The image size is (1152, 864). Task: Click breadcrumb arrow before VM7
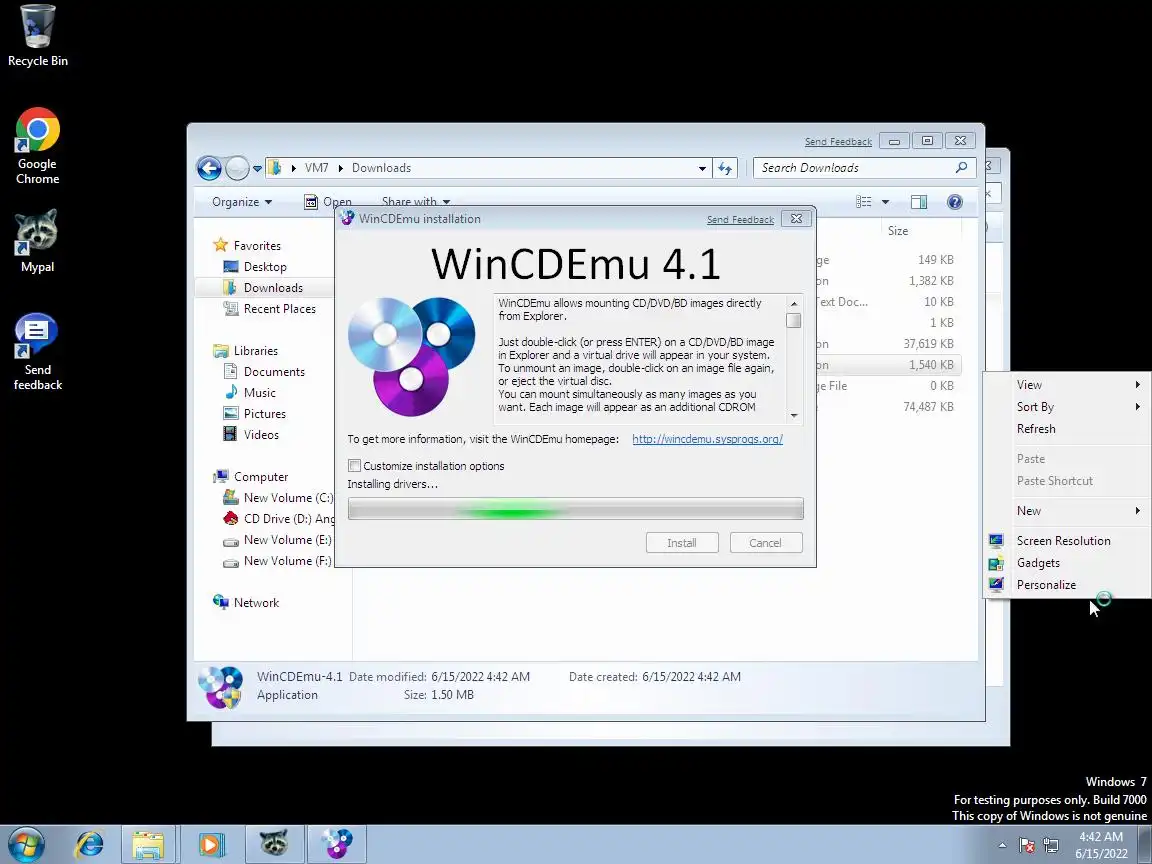click(293, 168)
